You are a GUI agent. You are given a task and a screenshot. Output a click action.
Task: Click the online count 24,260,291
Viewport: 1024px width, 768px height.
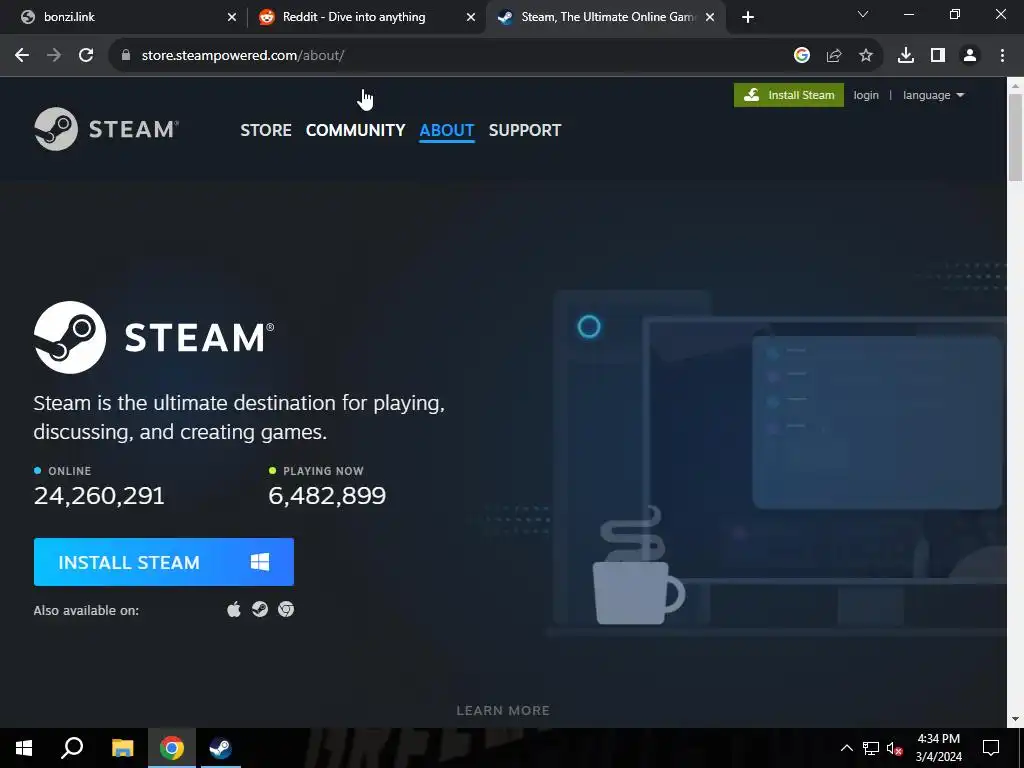(99, 496)
